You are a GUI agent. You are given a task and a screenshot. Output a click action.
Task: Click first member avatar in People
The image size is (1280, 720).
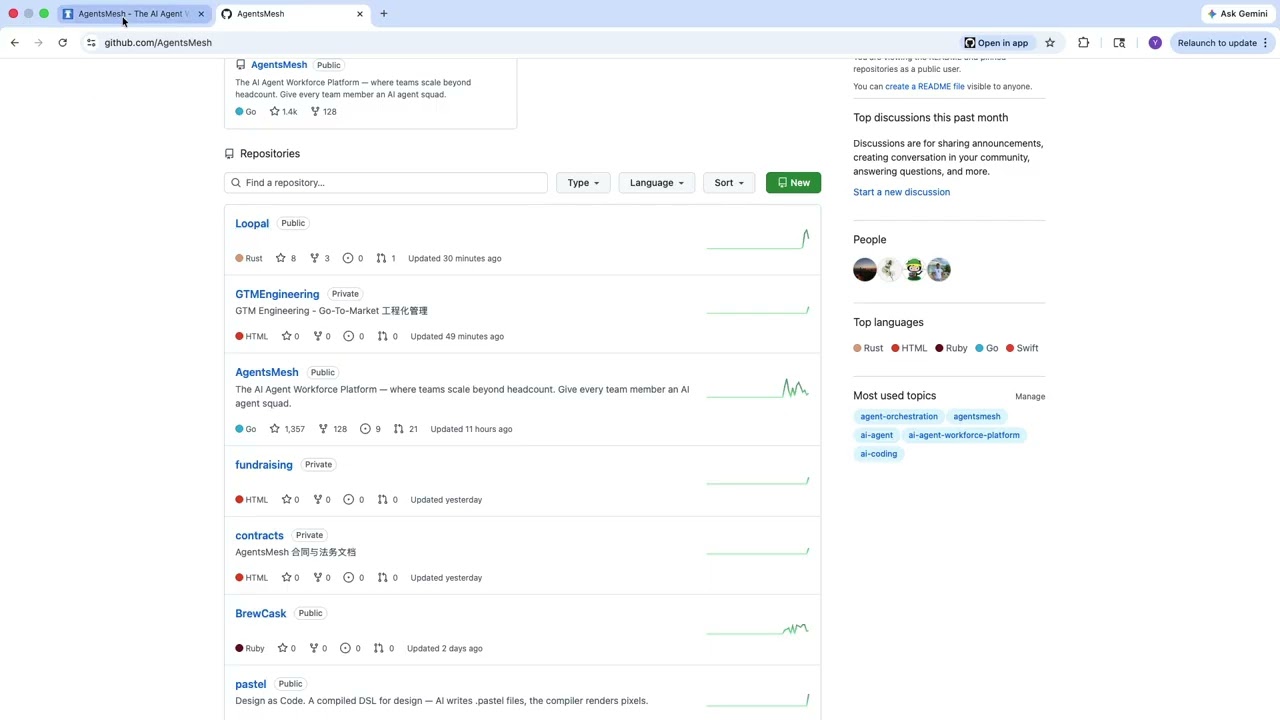pyautogui.click(x=865, y=270)
